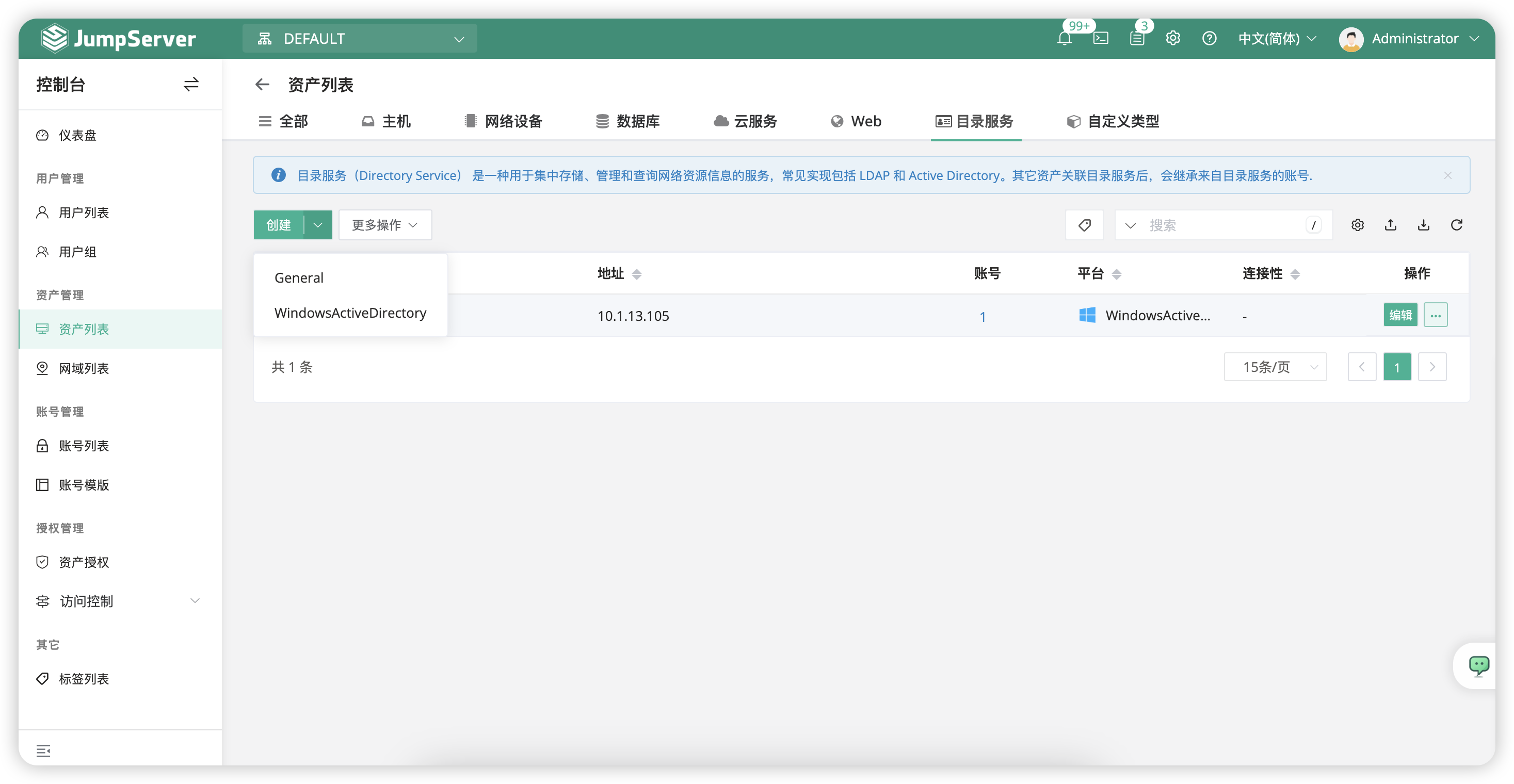The image size is (1514, 784).
Task: Open the notifications bell icon
Action: point(1065,39)
